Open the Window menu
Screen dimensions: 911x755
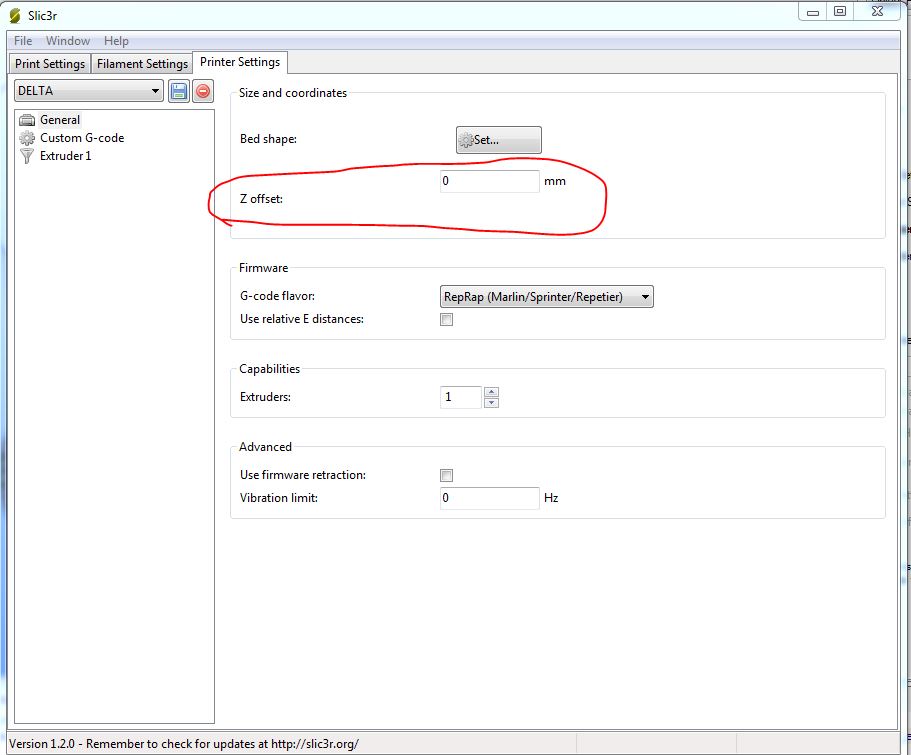(x=68, y=41)
